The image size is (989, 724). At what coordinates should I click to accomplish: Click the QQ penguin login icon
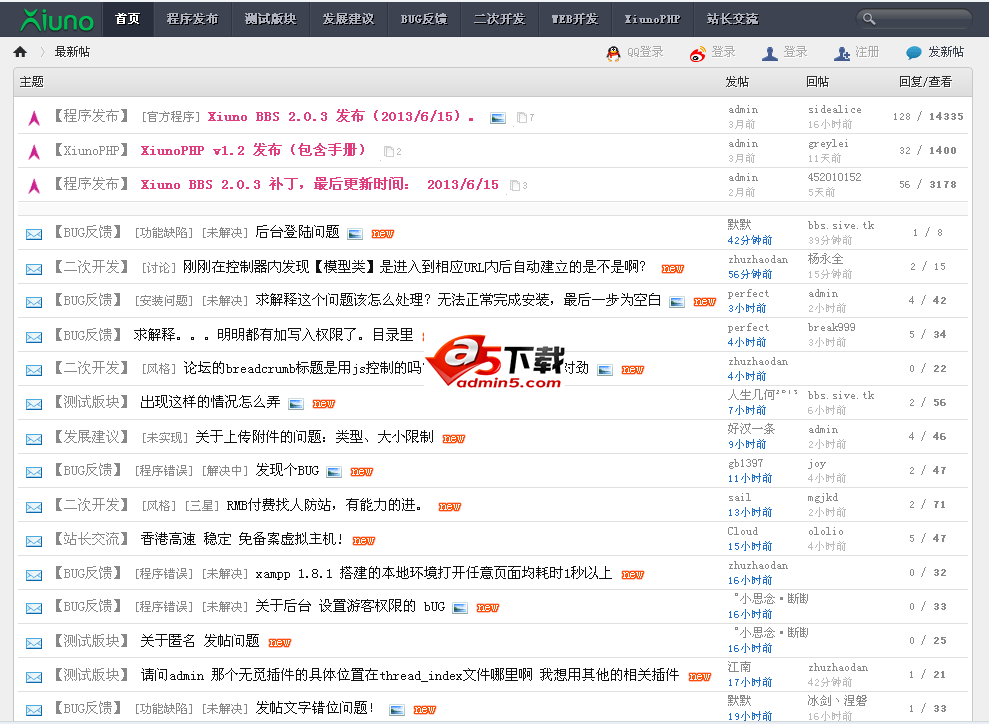(613, 54)
